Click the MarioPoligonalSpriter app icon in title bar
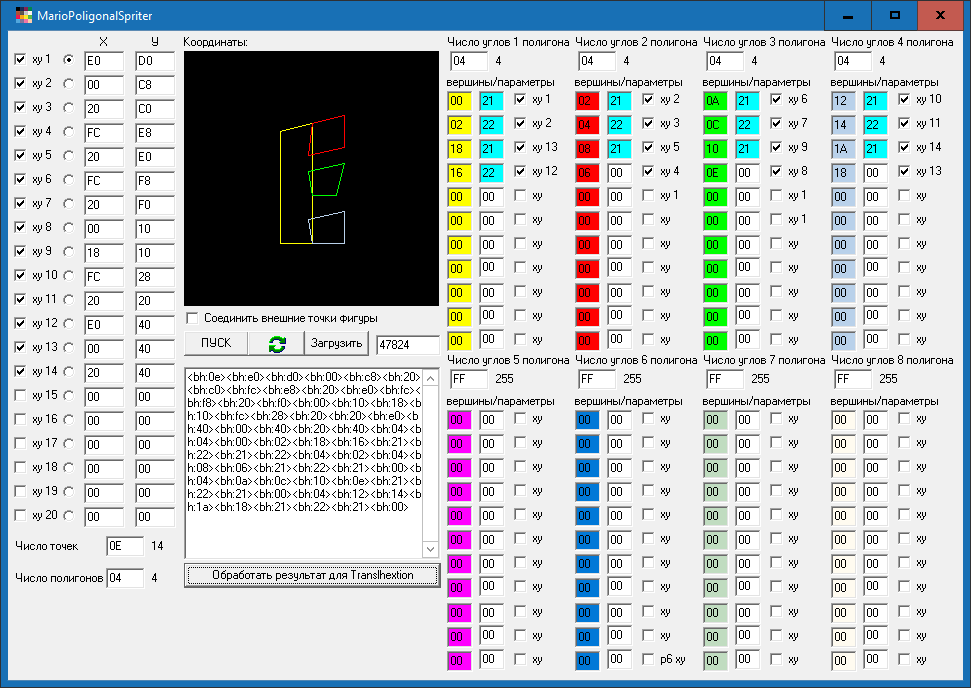Image resolution: width=971 pixels, height=688 pixels. [x=23, y=15]
